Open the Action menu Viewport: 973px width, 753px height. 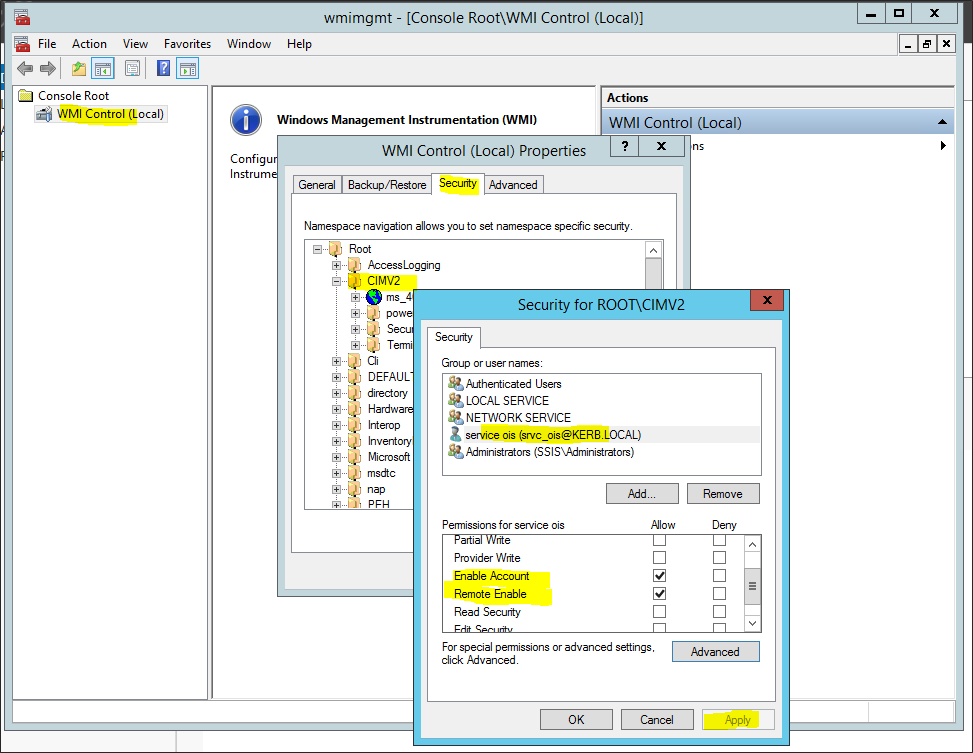coord(89,44)
